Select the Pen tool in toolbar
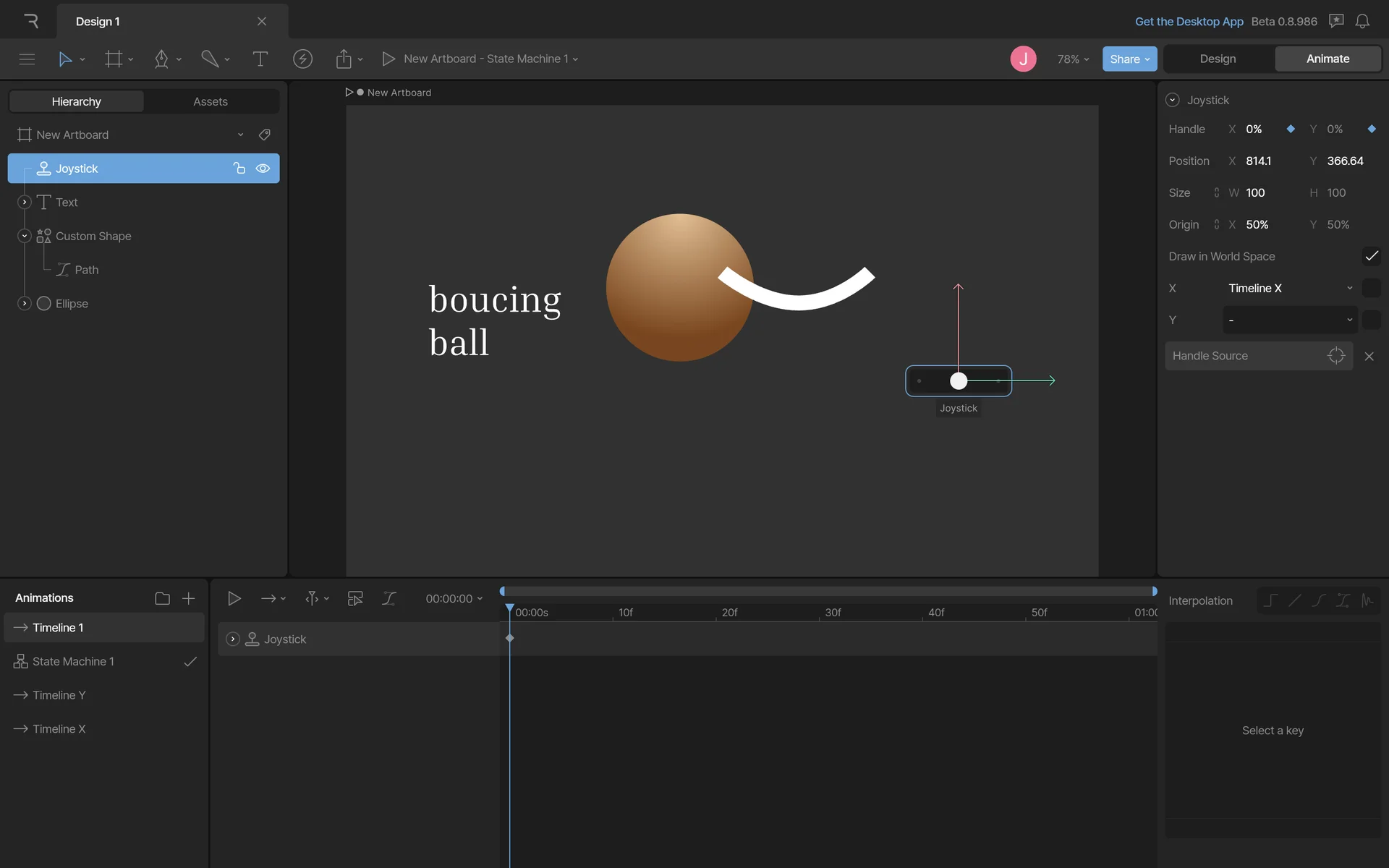Viewport: 1389px width, 868px height. (161, 59)
